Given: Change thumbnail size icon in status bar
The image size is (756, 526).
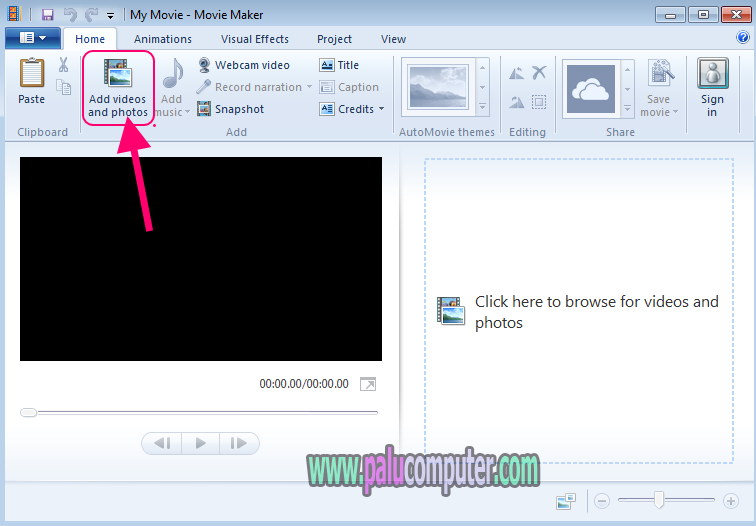Looking at the screenshot, I should coord(566,501).
